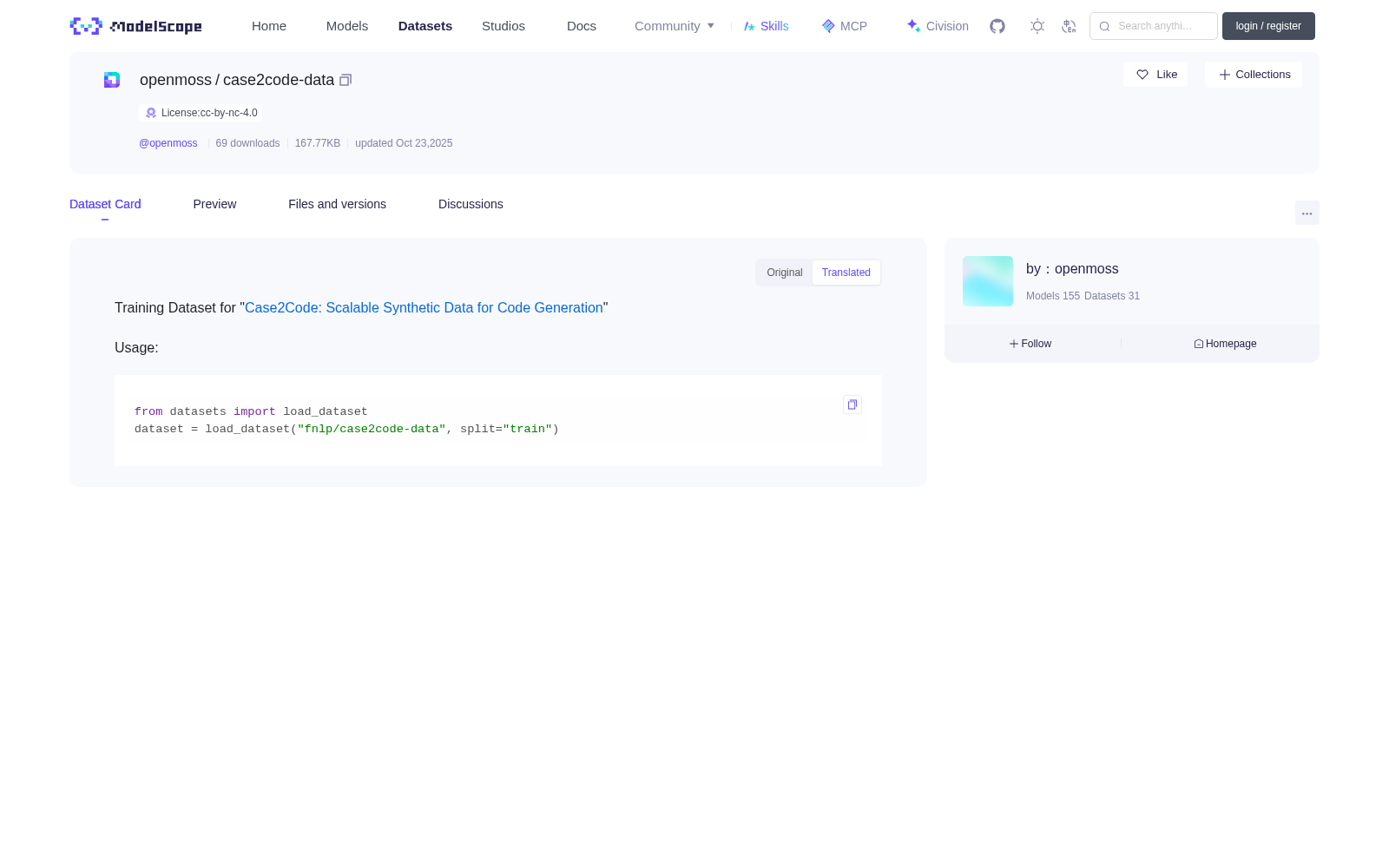Open Civision from the navbar

938,26
